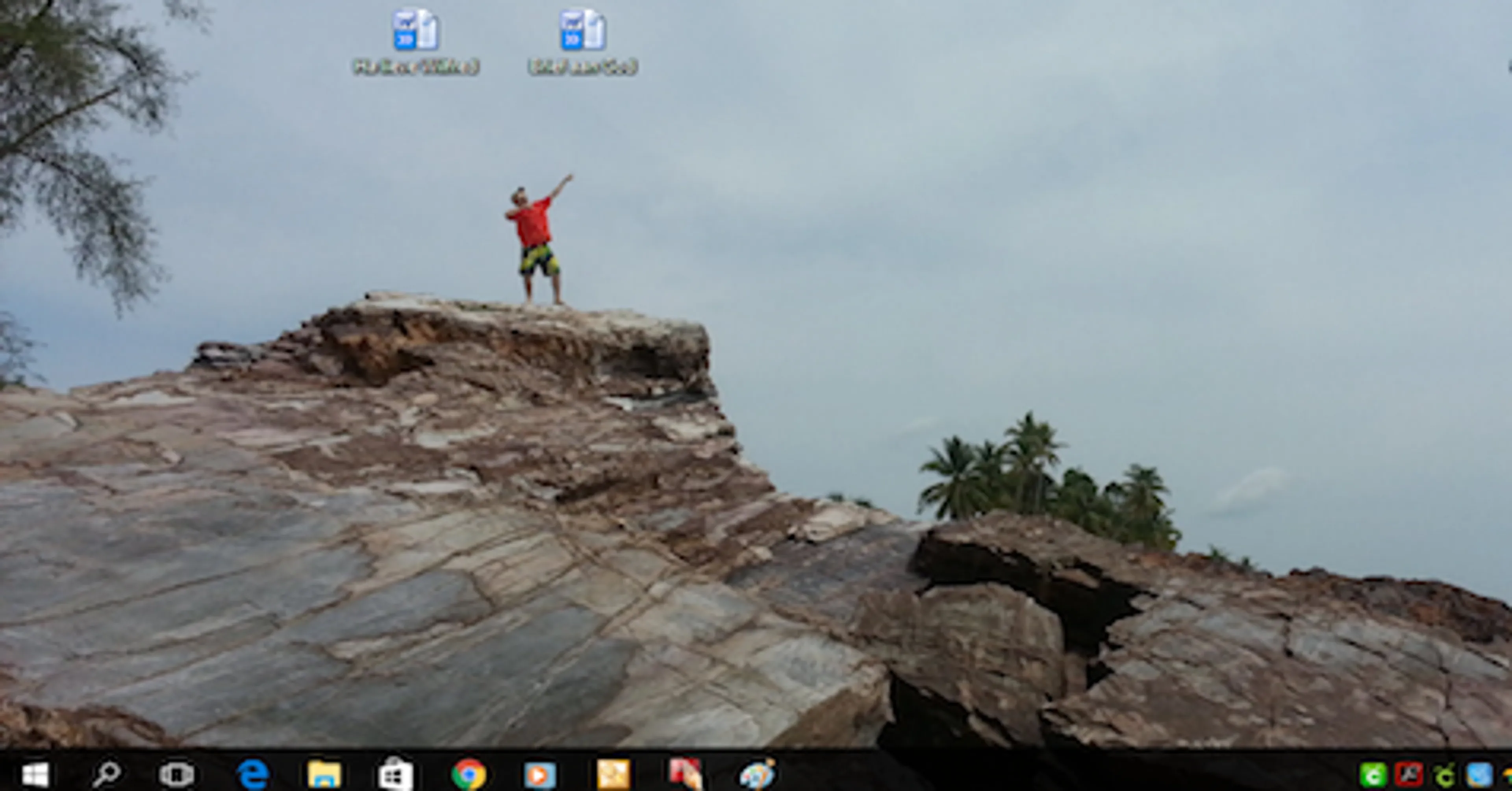Select the right desktop document file icon
Screen dimensions: 1512x791
tap(582, 30)
